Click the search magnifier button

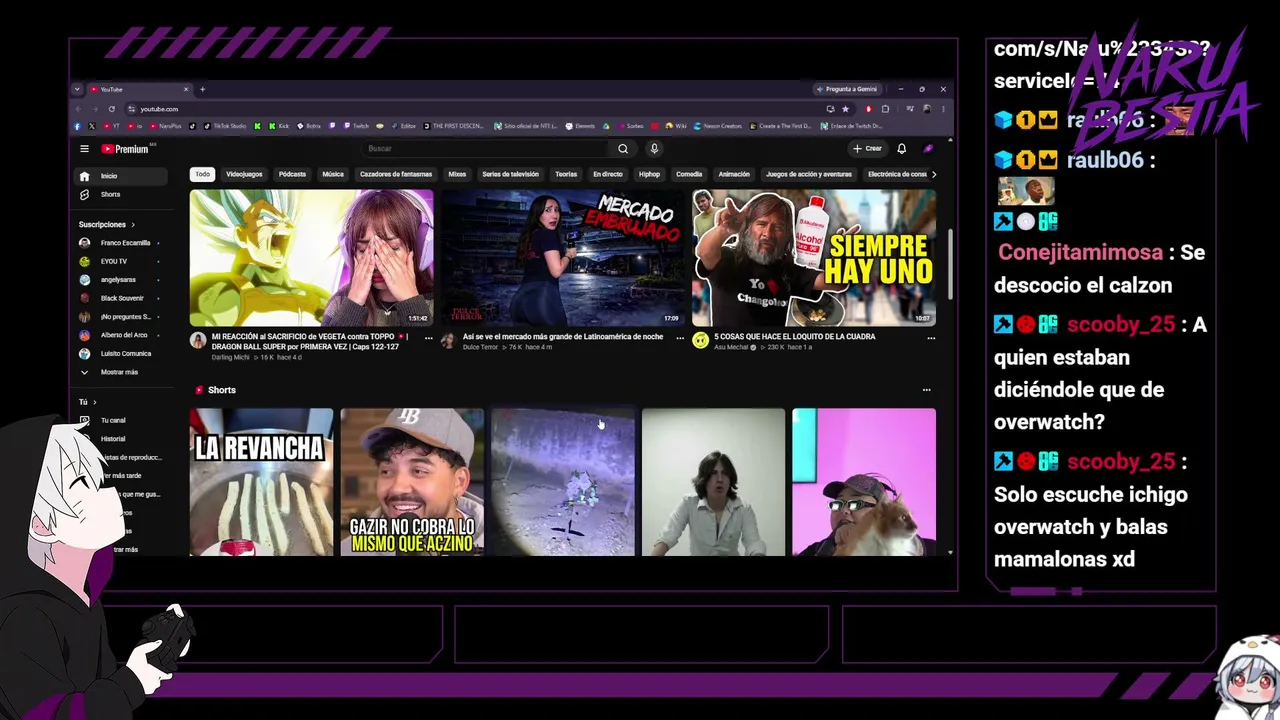[x=623, y=149]
